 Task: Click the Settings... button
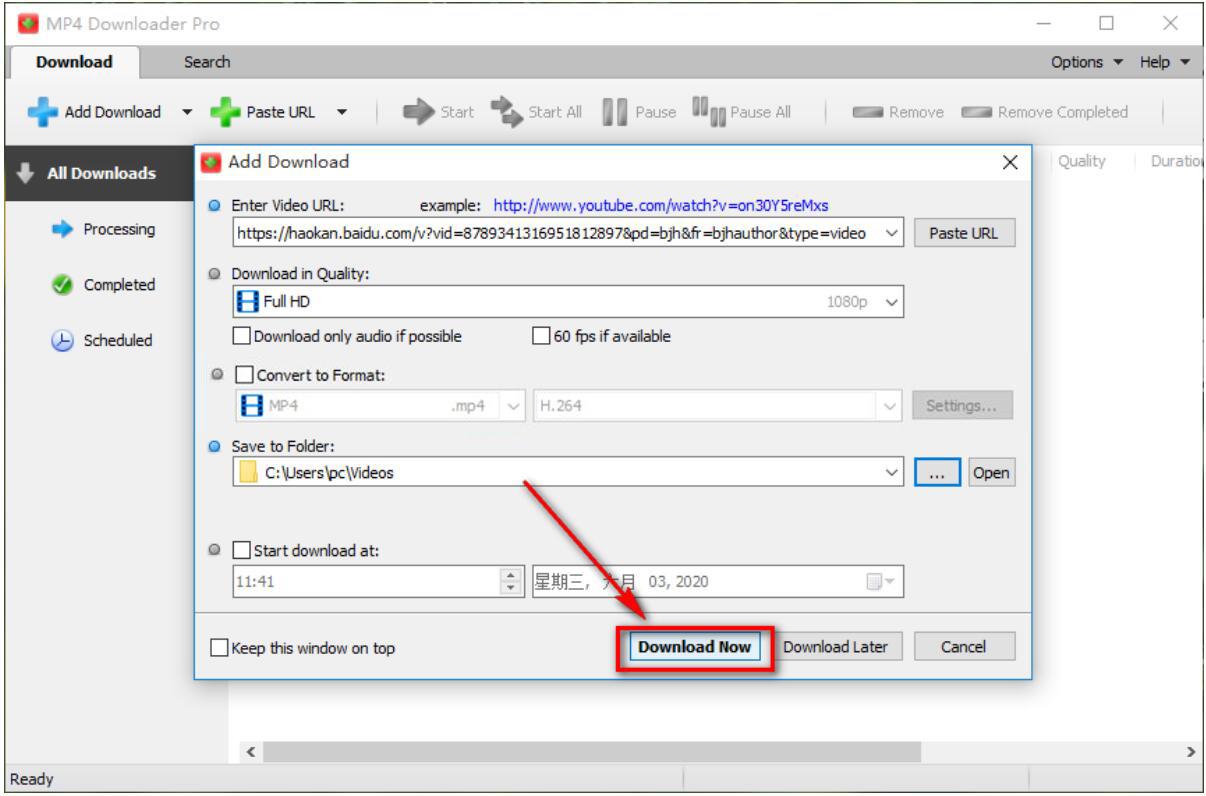click(x=961, y=406)
